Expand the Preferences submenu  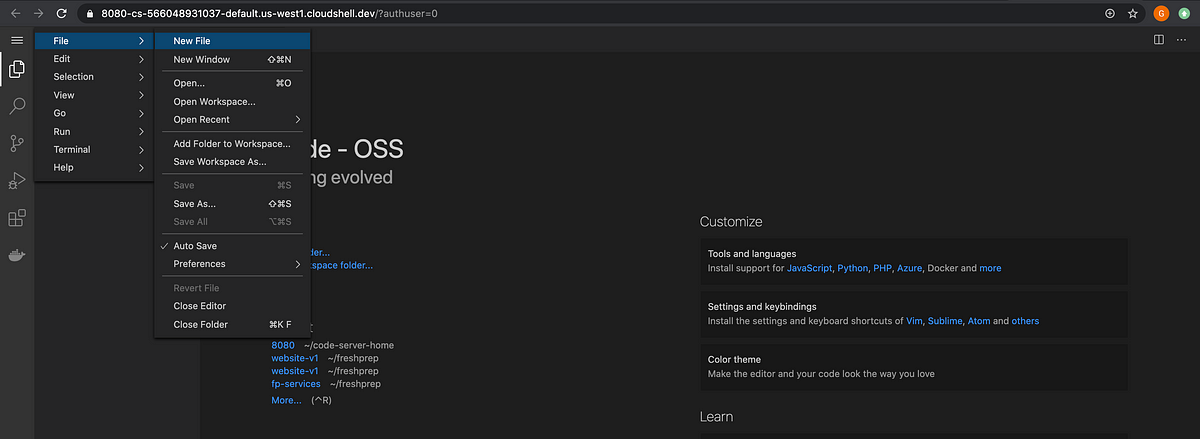(233, 264)
